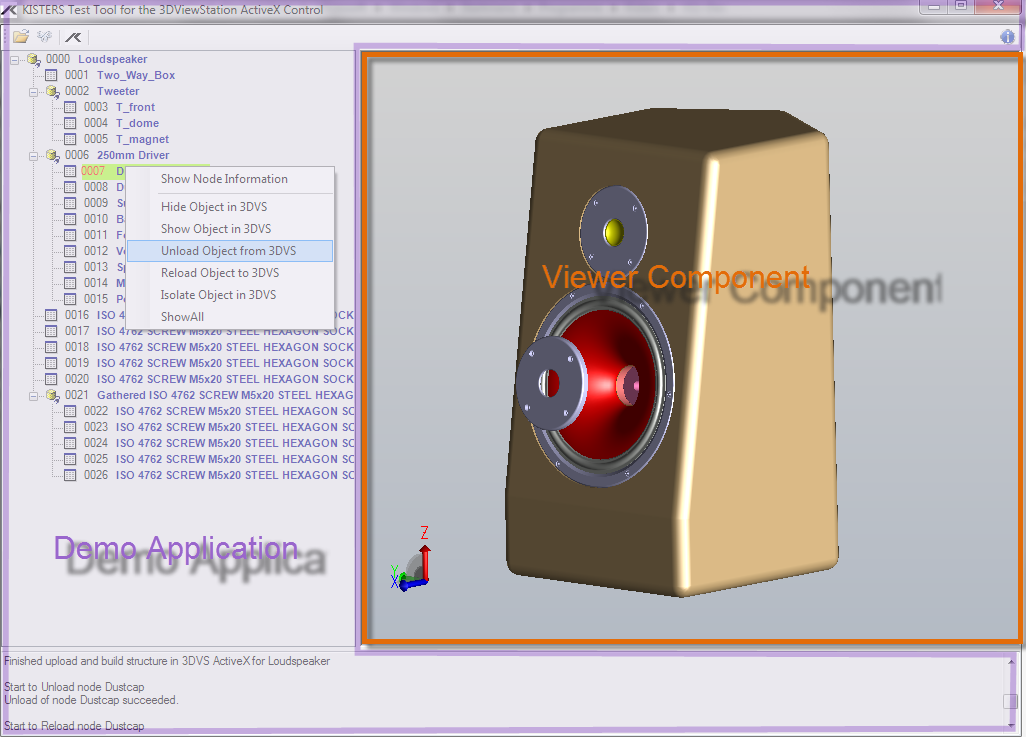Screen dimensions: 1026x737
Task: Click log line 'Unload of node Dustcap succeeded.'
Action: [91, 700]
